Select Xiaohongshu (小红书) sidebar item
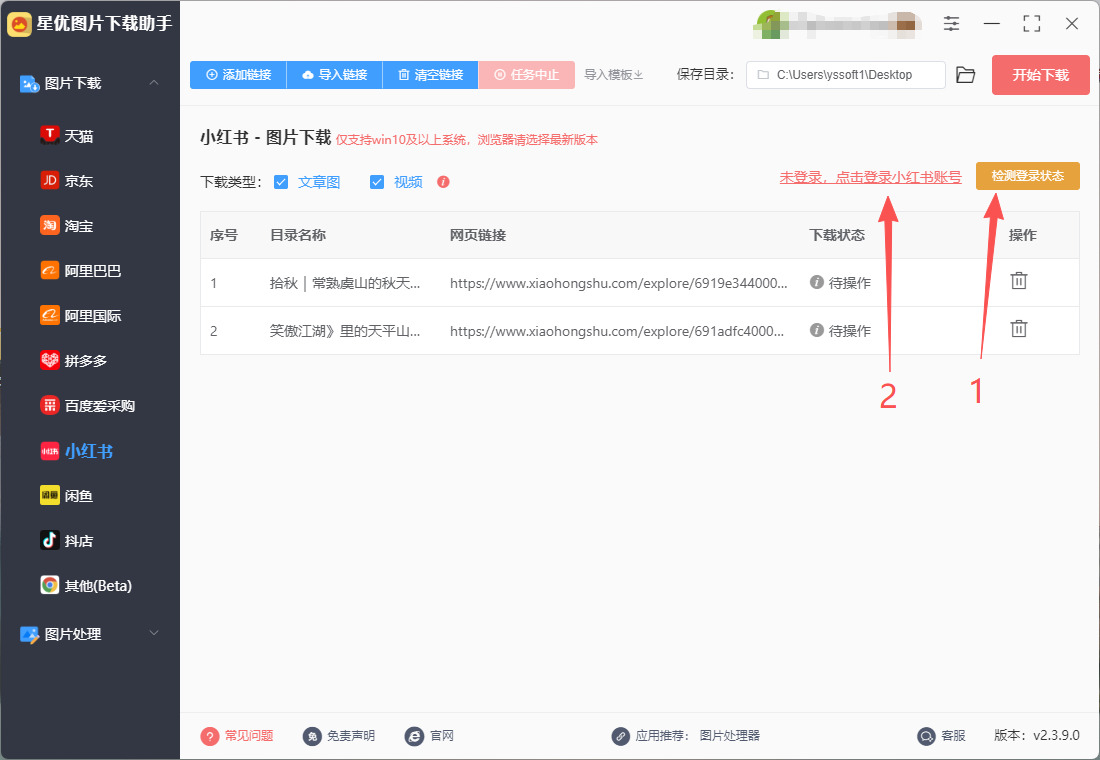Viewport: 1100px width, 760px height. pyautogui.click(x=76, y=451)
